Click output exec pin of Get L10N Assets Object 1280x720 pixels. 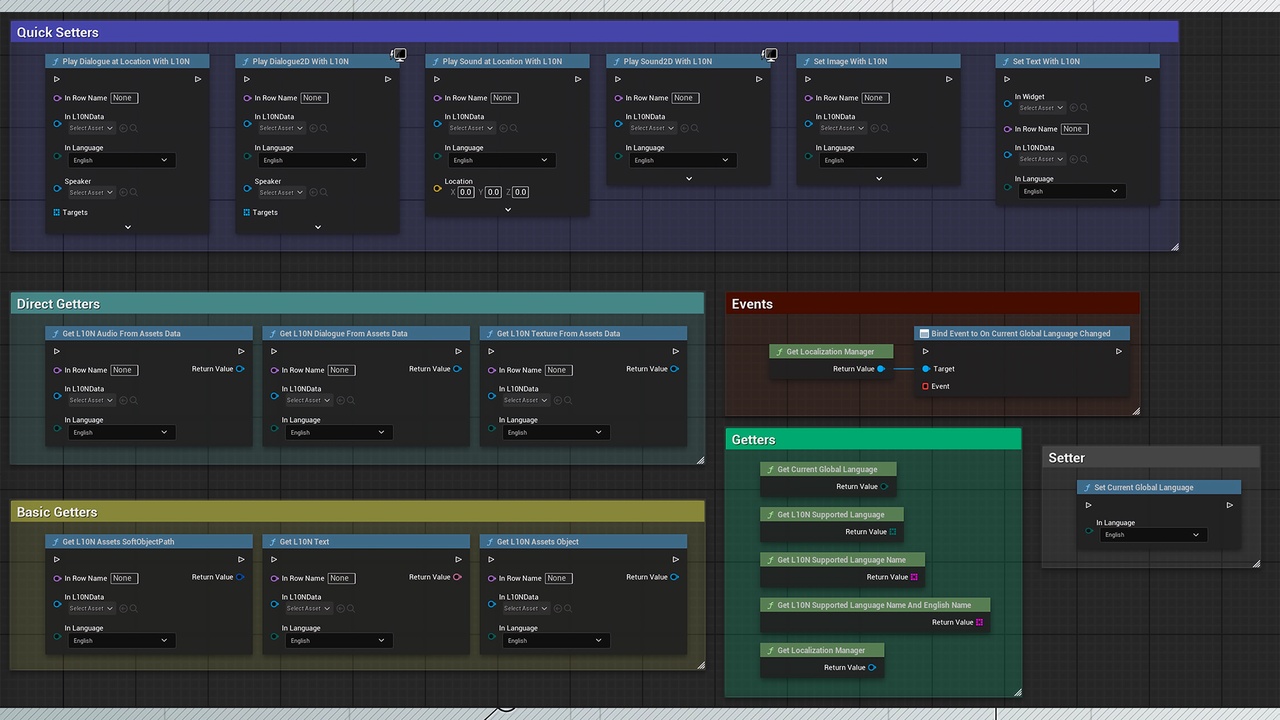tap(675, 559)
